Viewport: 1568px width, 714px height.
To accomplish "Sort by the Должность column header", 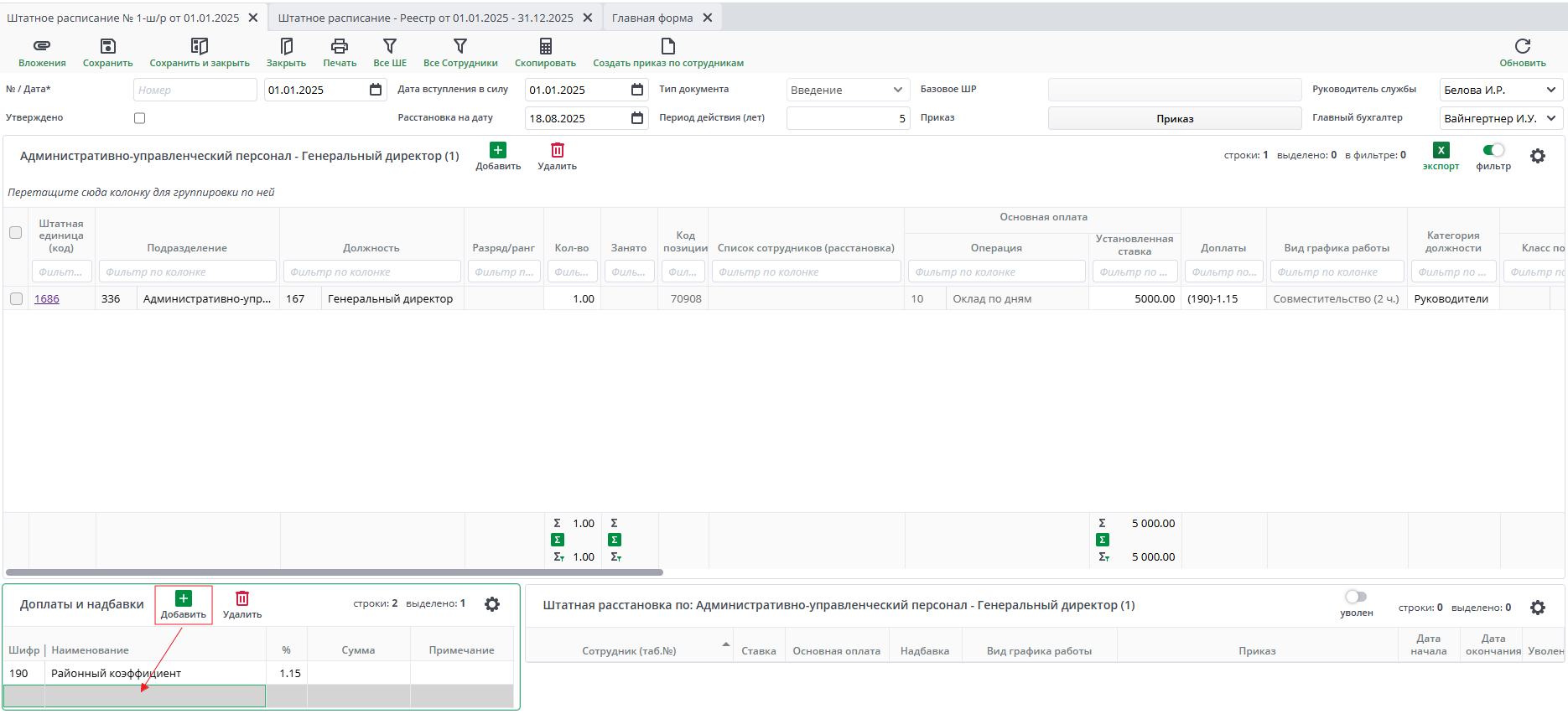I will pos(371,248).
